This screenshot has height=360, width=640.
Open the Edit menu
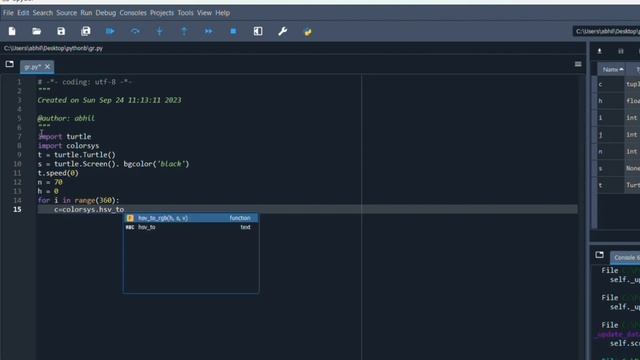point(23,13)
